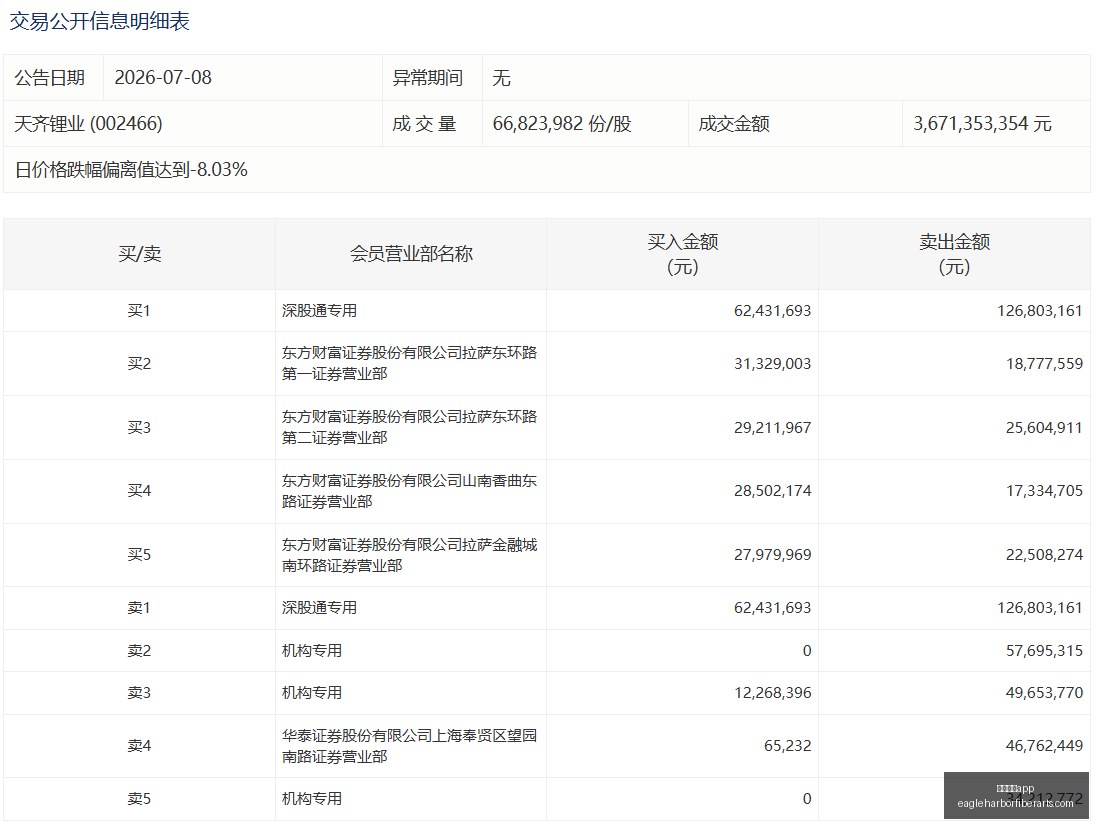The image size is (1100, 830).
Task: Click the 华泰证券上海奉贤区望园南路 broker name
Action: [409, 745]
